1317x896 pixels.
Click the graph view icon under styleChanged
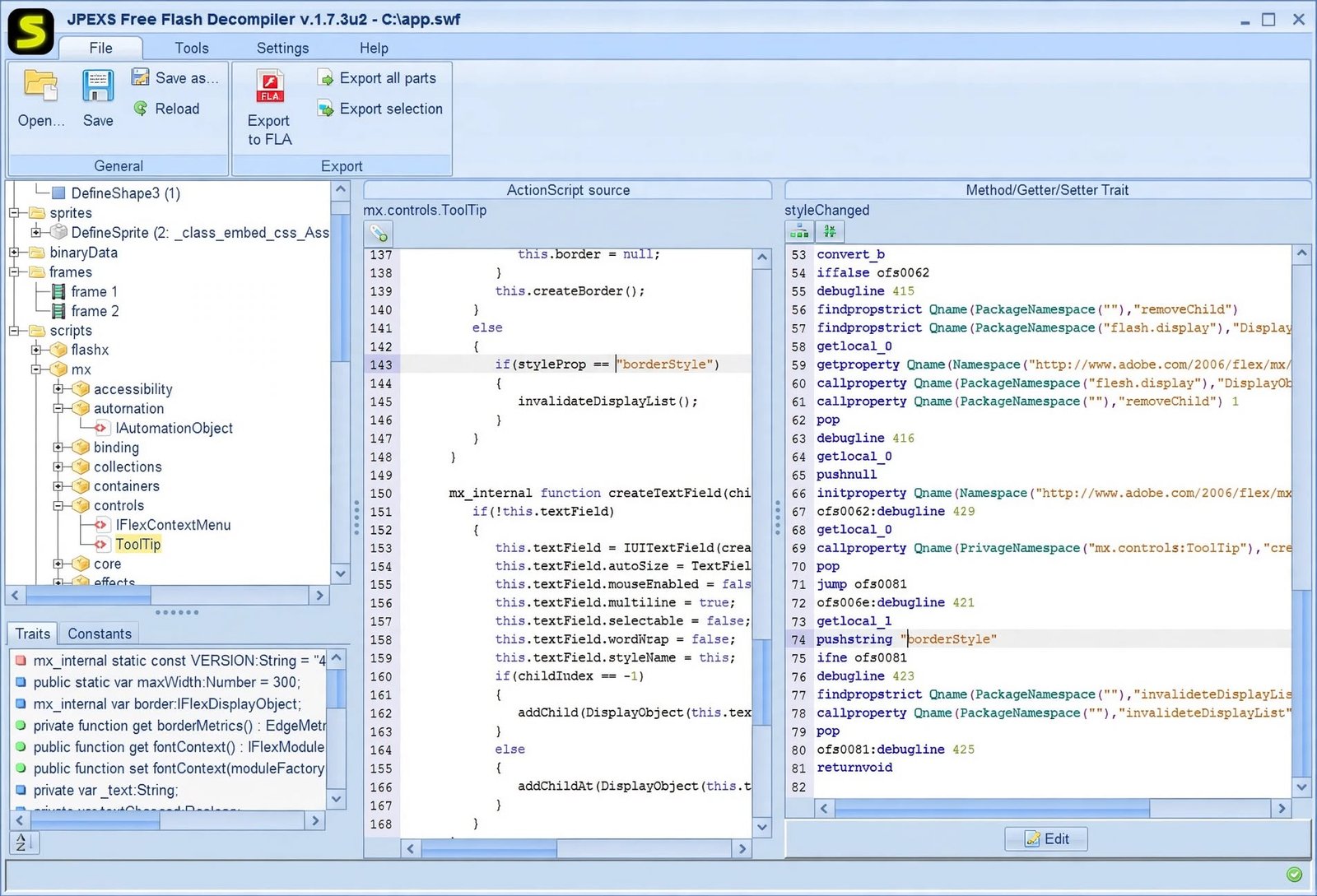click(x=799, y=232)
